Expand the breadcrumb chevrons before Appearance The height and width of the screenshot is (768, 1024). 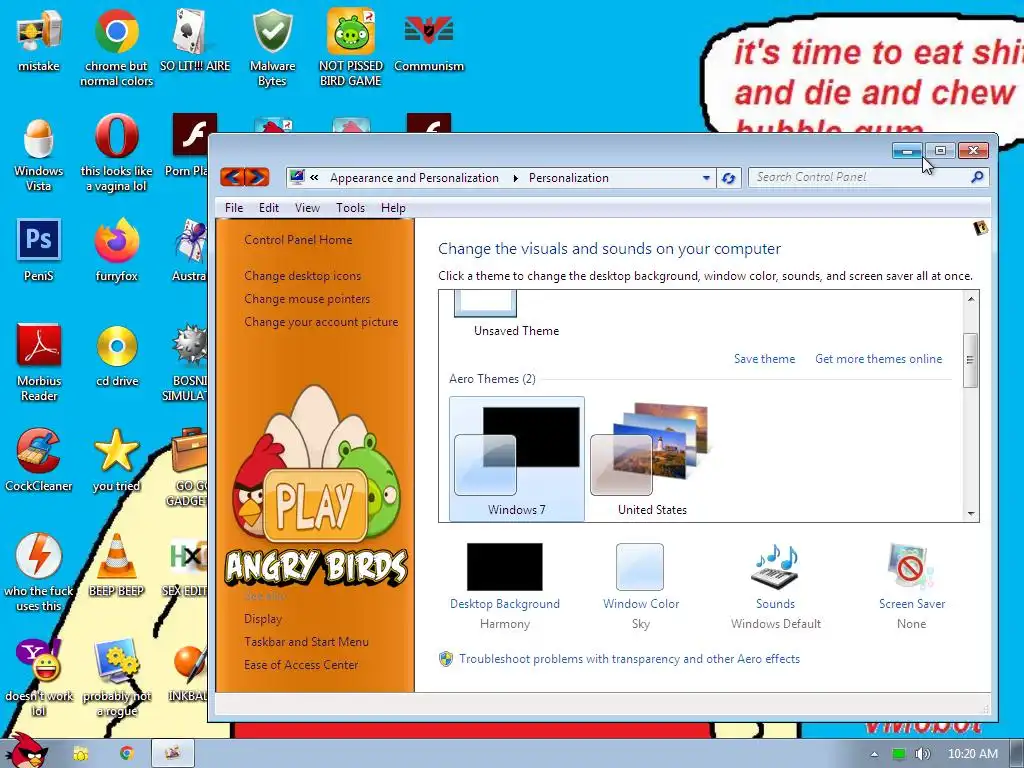[x=314, y=178]
